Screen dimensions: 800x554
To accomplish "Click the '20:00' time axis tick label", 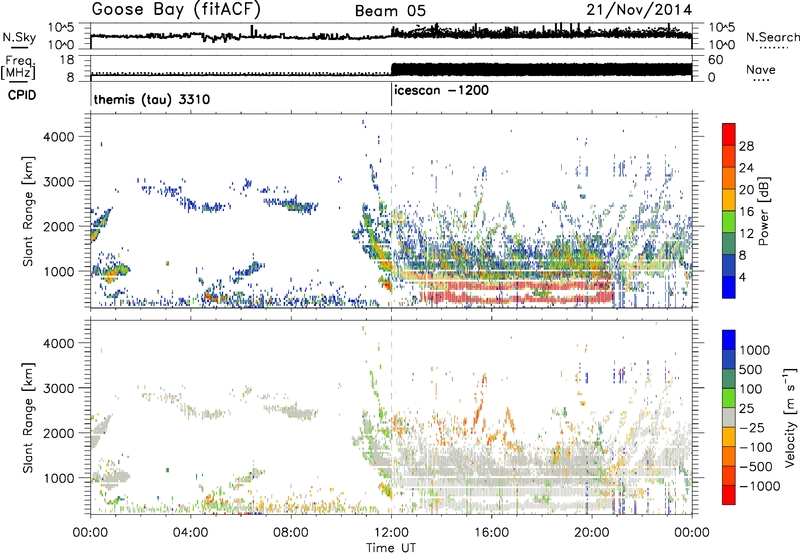I will pyautogui.click(x=592, y=533).
